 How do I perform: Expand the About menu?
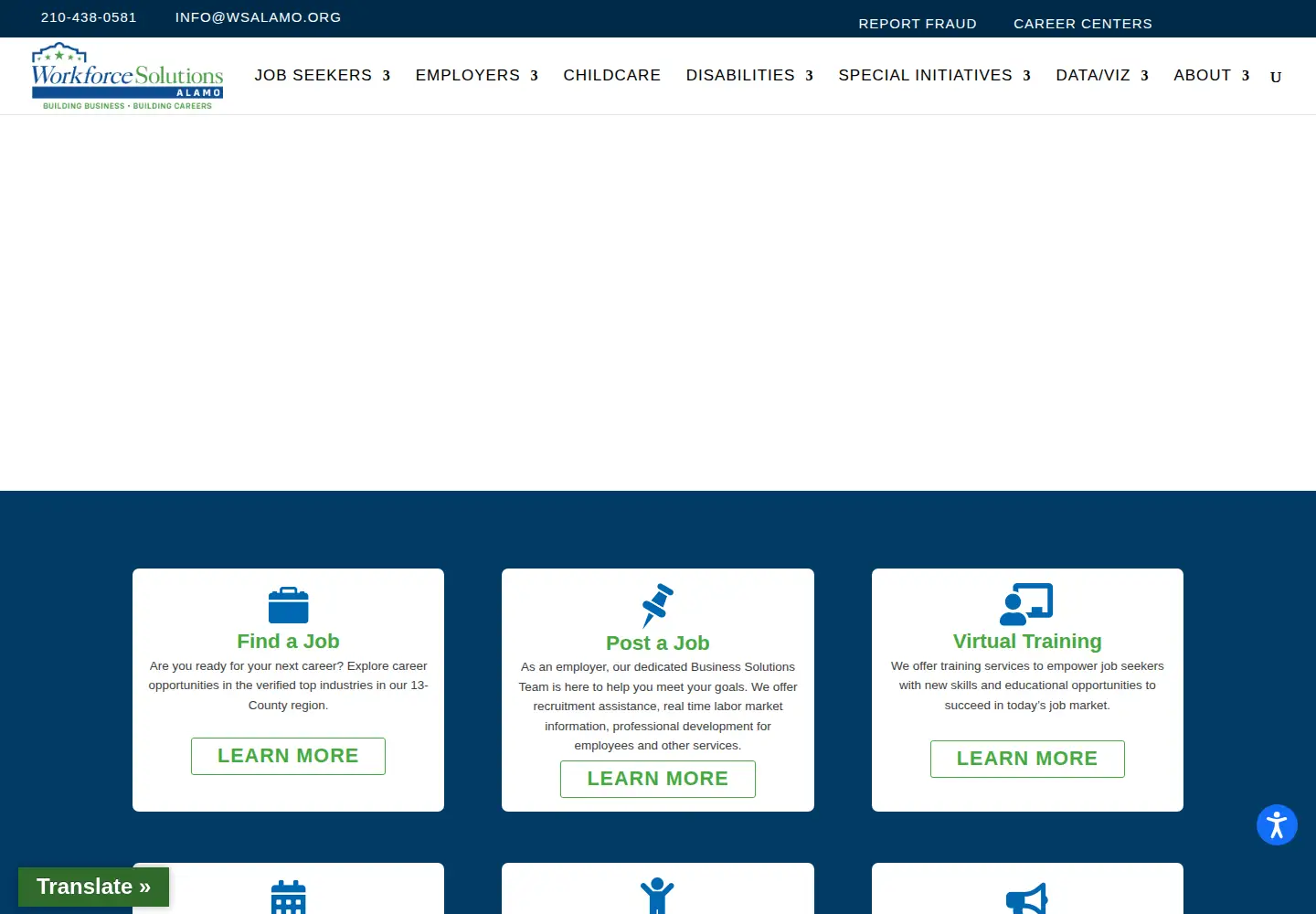(x=1212, y=75)
